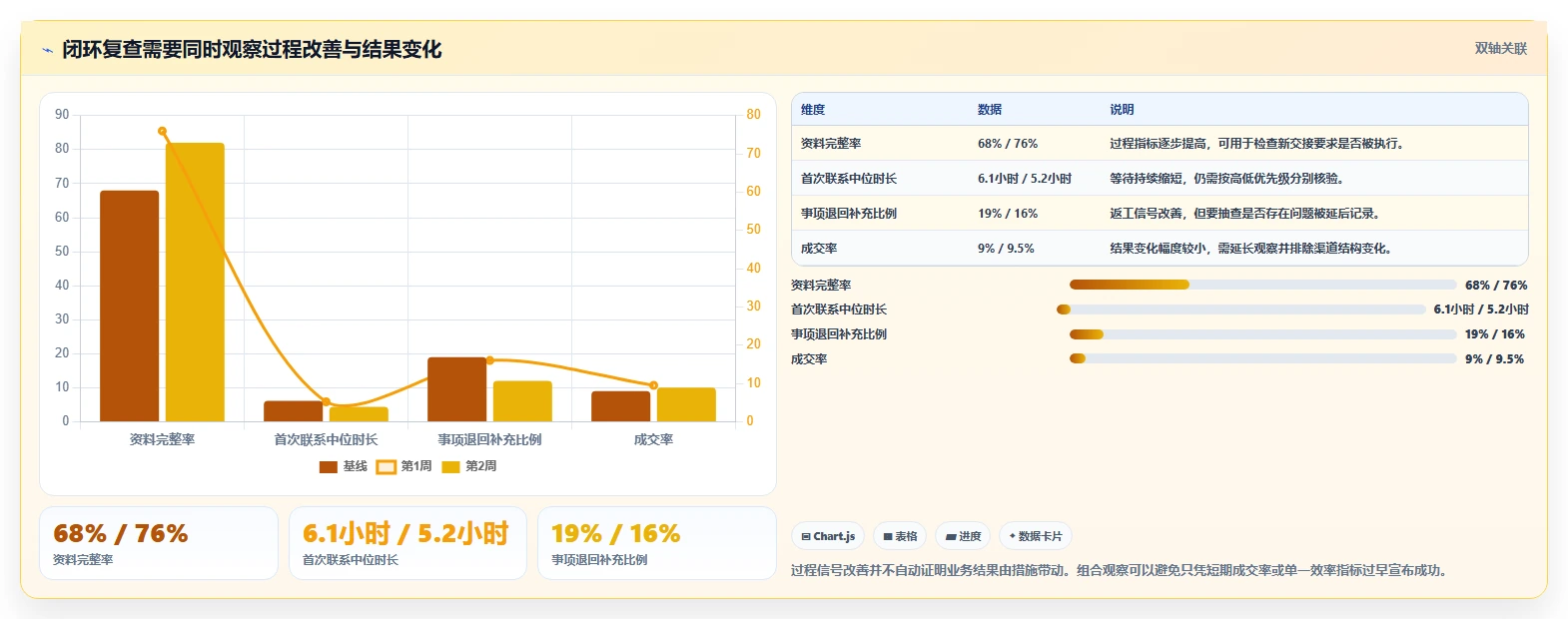Click the table cell 9% / 9.5%
1568x619 pixels.
pos(1006,249)
